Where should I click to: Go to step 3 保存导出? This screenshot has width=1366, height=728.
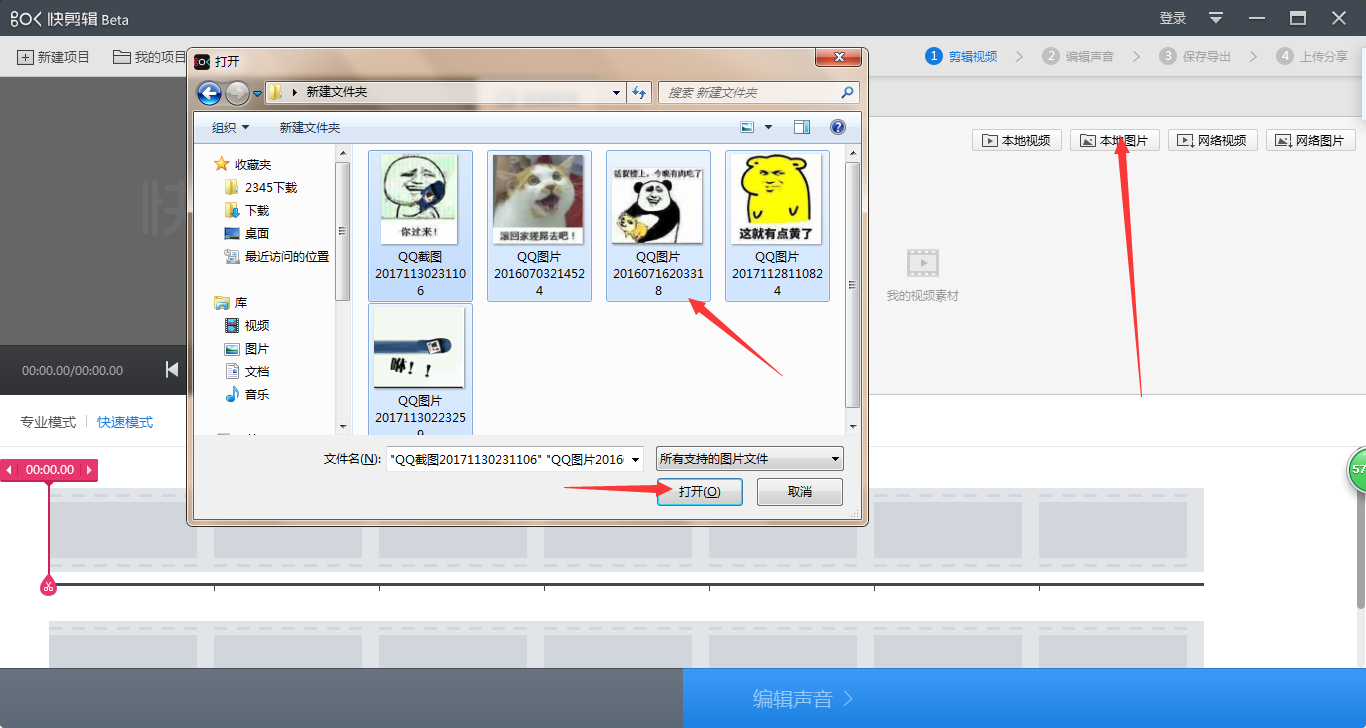coord(1195,56)
